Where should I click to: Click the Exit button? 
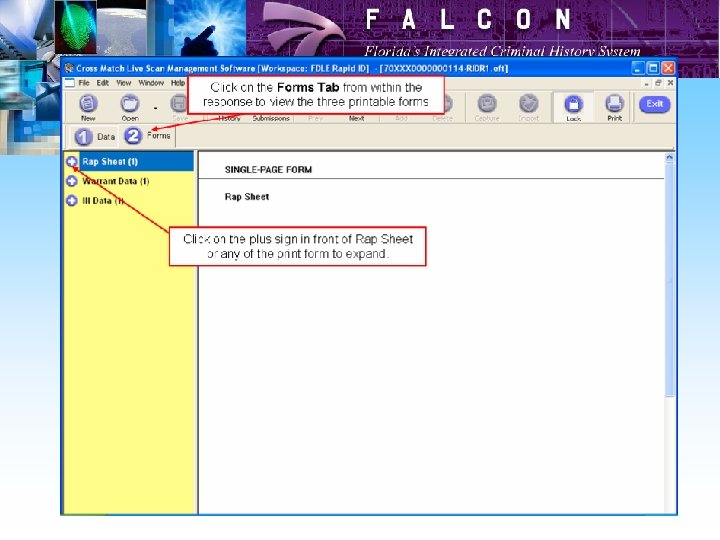point(654,104)
